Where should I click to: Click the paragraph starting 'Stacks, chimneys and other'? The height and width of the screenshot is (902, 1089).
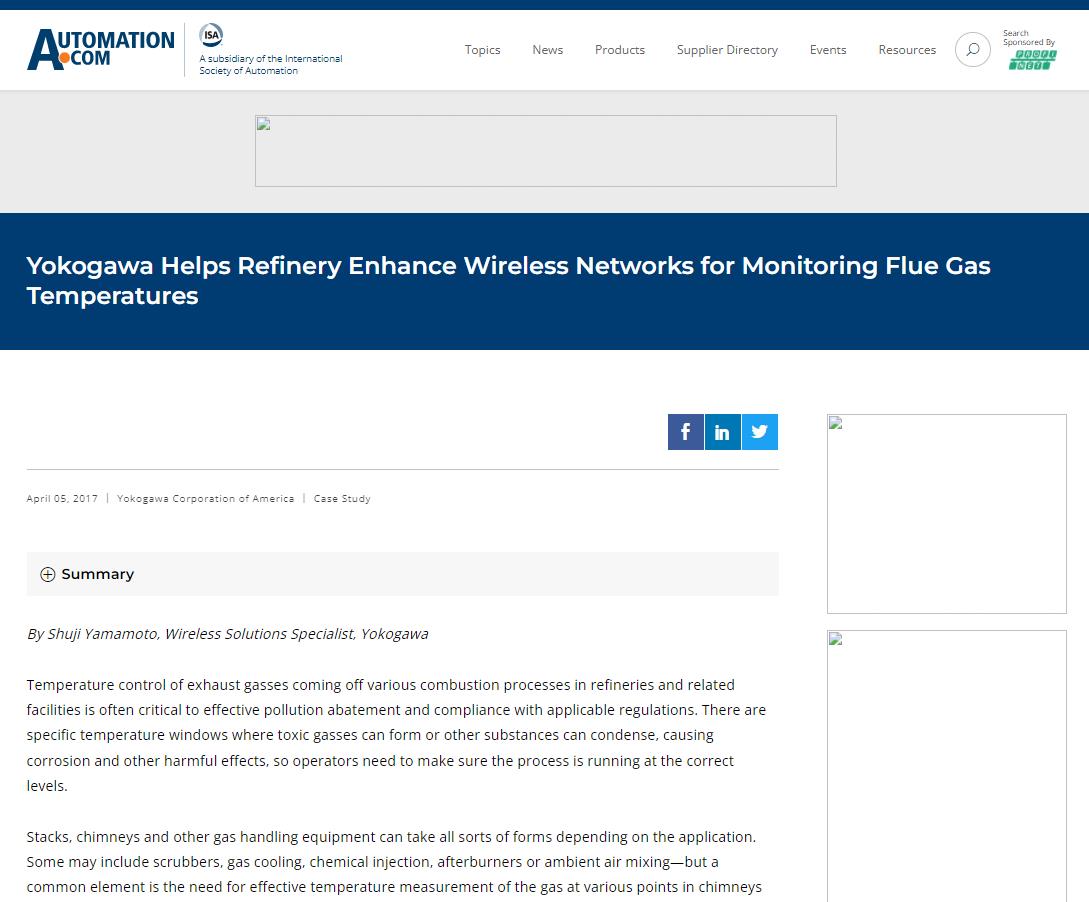coord(394,862)
